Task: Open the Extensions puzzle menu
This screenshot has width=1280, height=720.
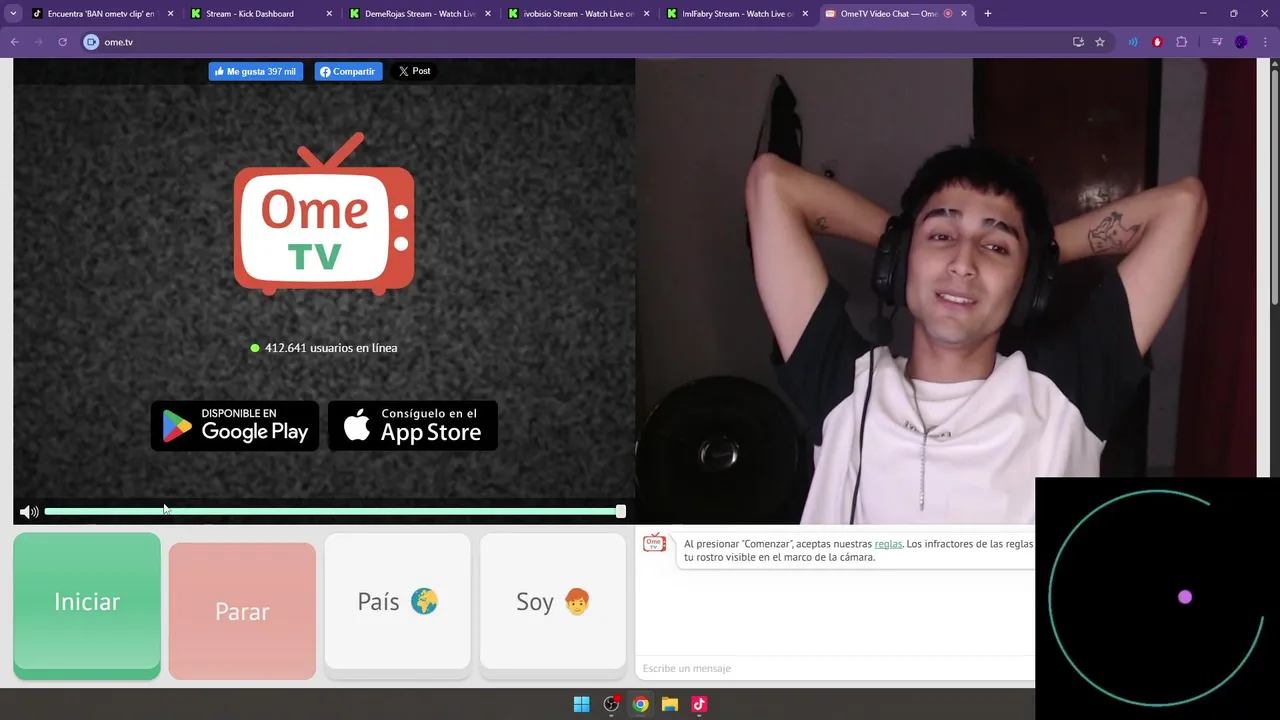Action: point(1182,42)
